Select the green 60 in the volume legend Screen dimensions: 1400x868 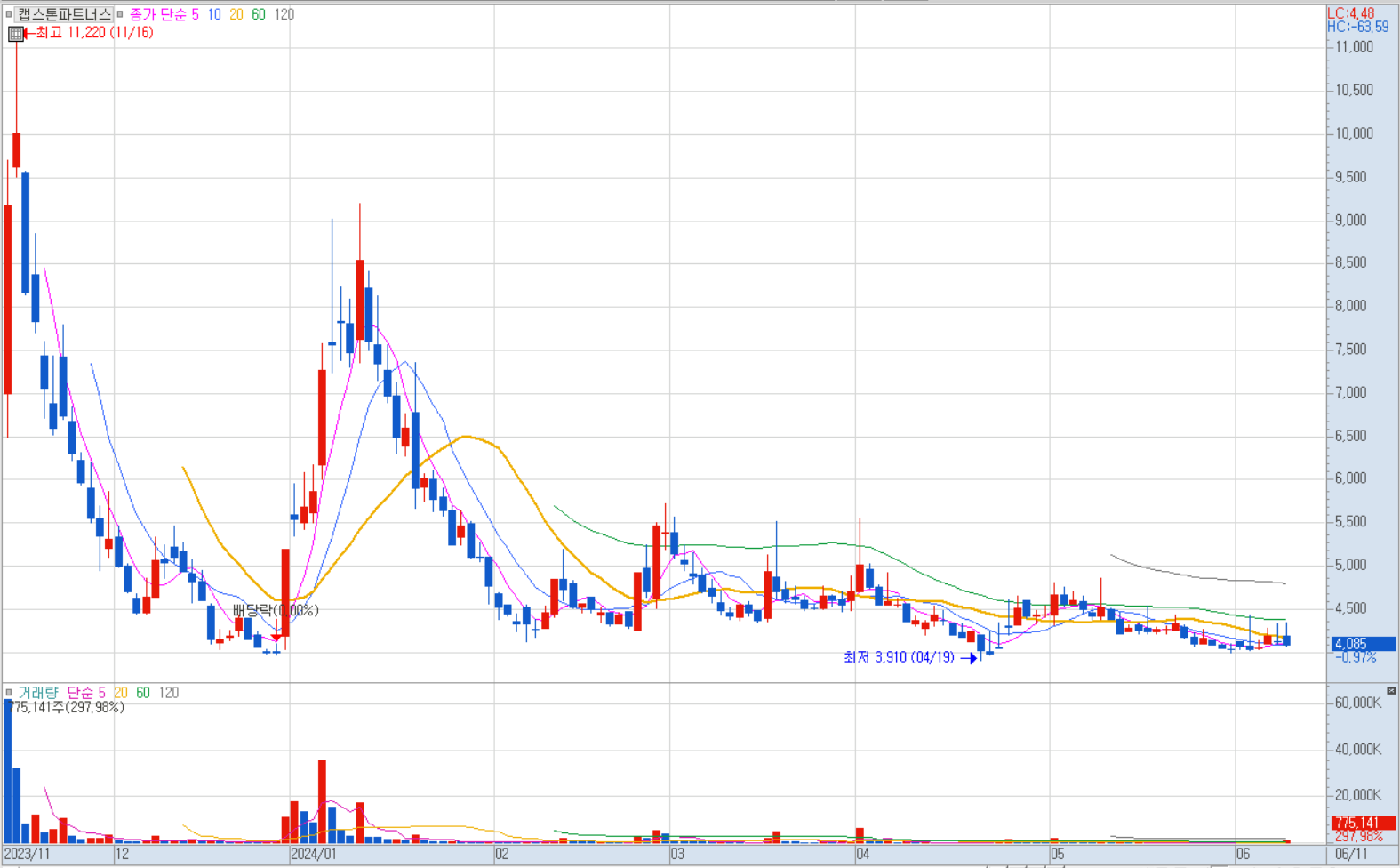tap(143, 692)
